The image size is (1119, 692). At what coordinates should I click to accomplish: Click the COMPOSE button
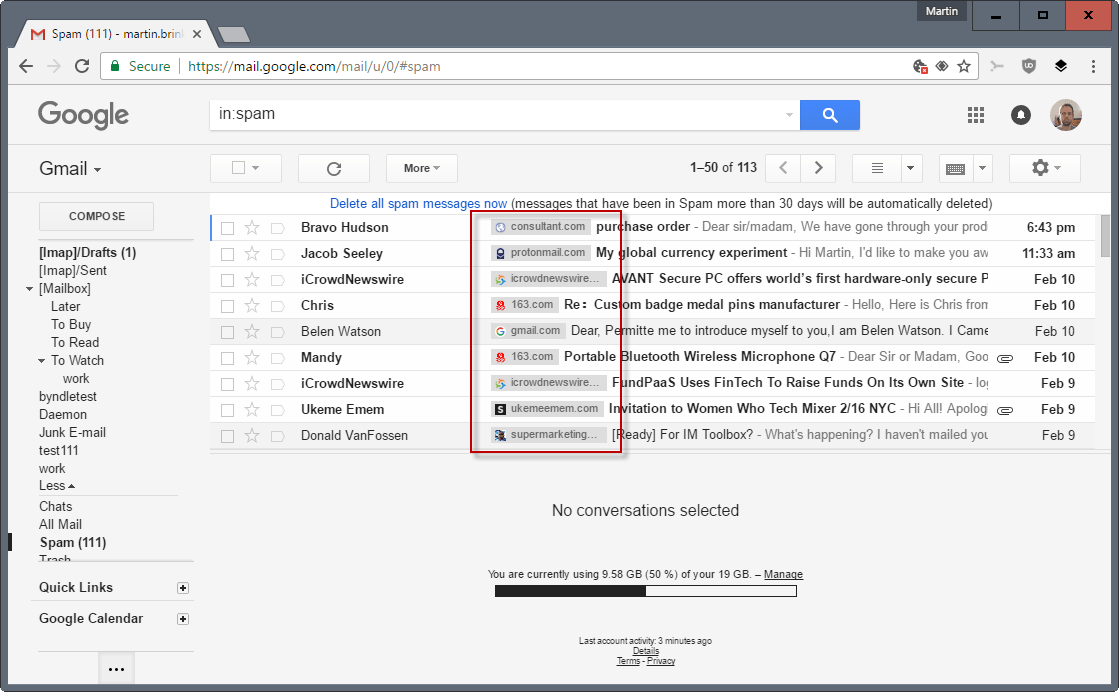[x=96, y=216]
